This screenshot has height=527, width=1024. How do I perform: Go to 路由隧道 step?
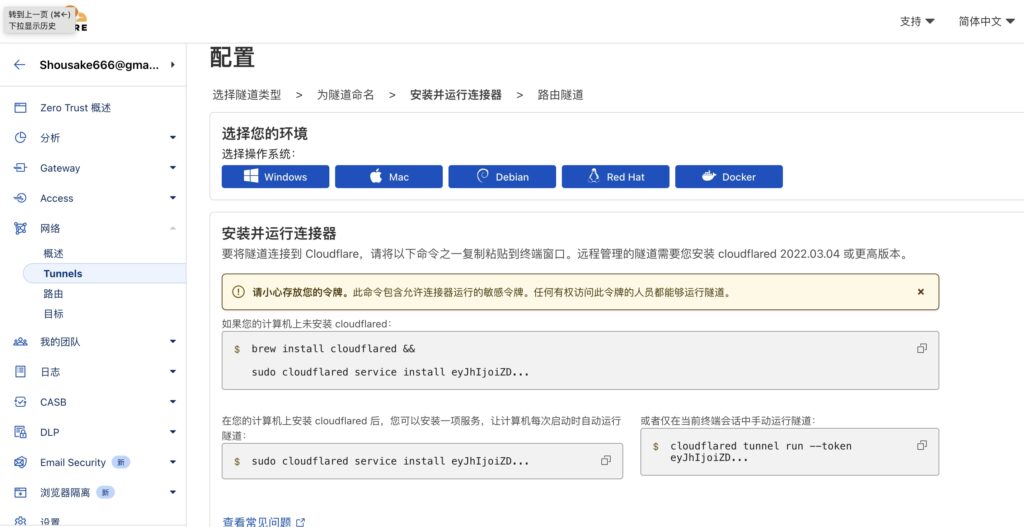tap(560, 95)
